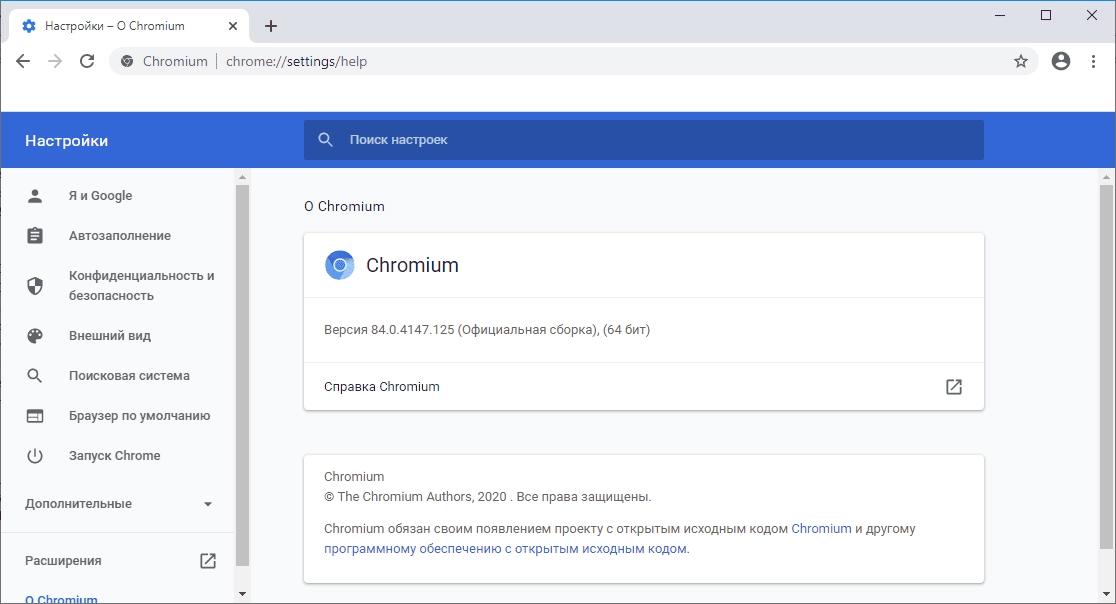
Task: Click the forward navigation arrow
Action: click(55, 61)
